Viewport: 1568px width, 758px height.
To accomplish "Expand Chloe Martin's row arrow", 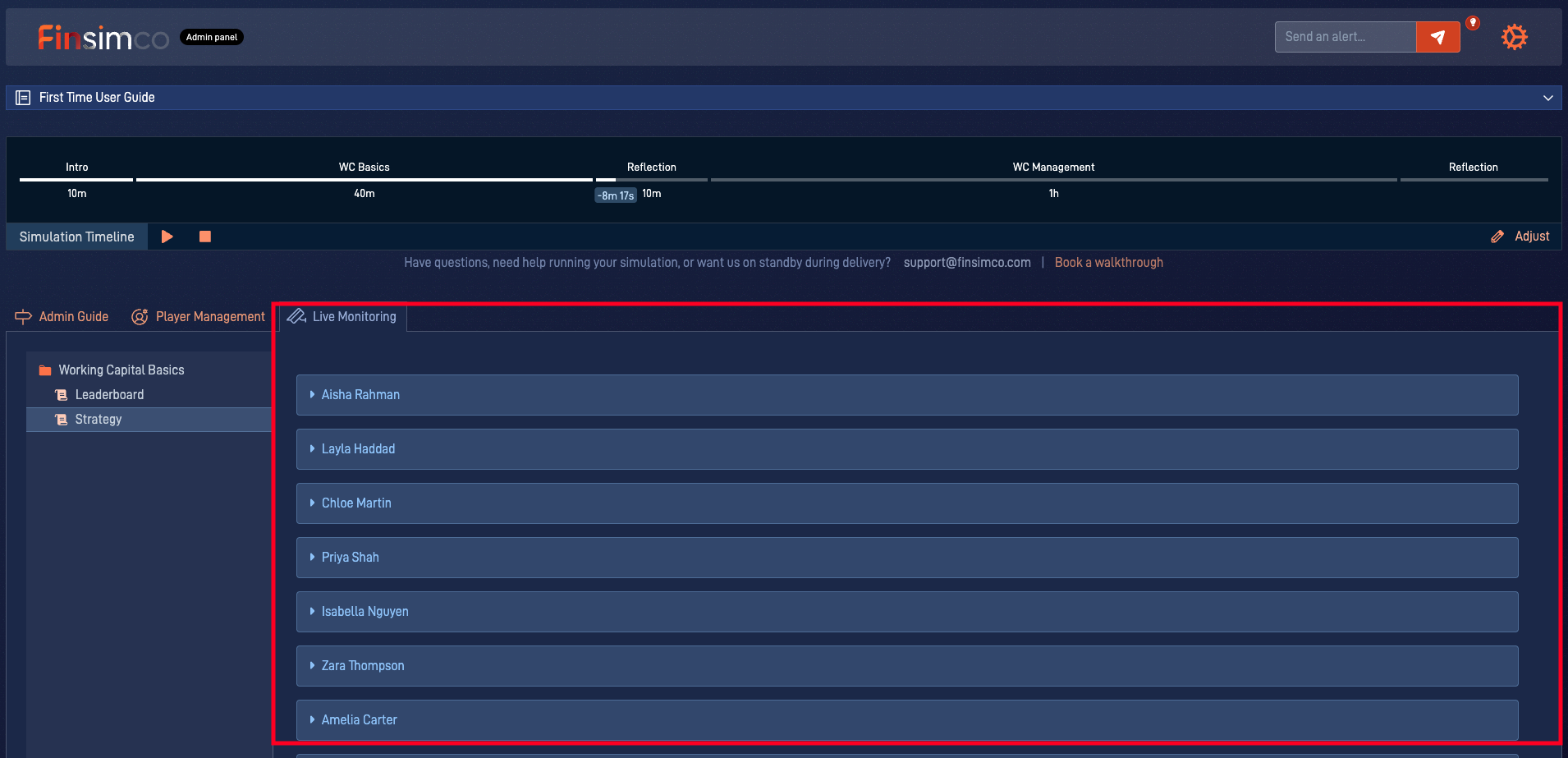I will click(312, 503).
